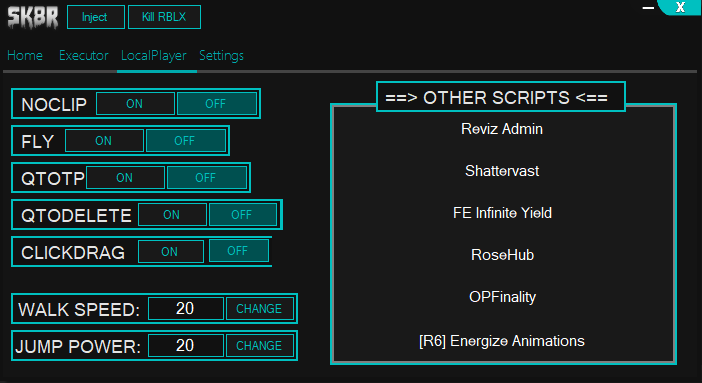Run the [R6] Energize Animations script
Viewport: 702px width, 383px height.
pos(502,341)
